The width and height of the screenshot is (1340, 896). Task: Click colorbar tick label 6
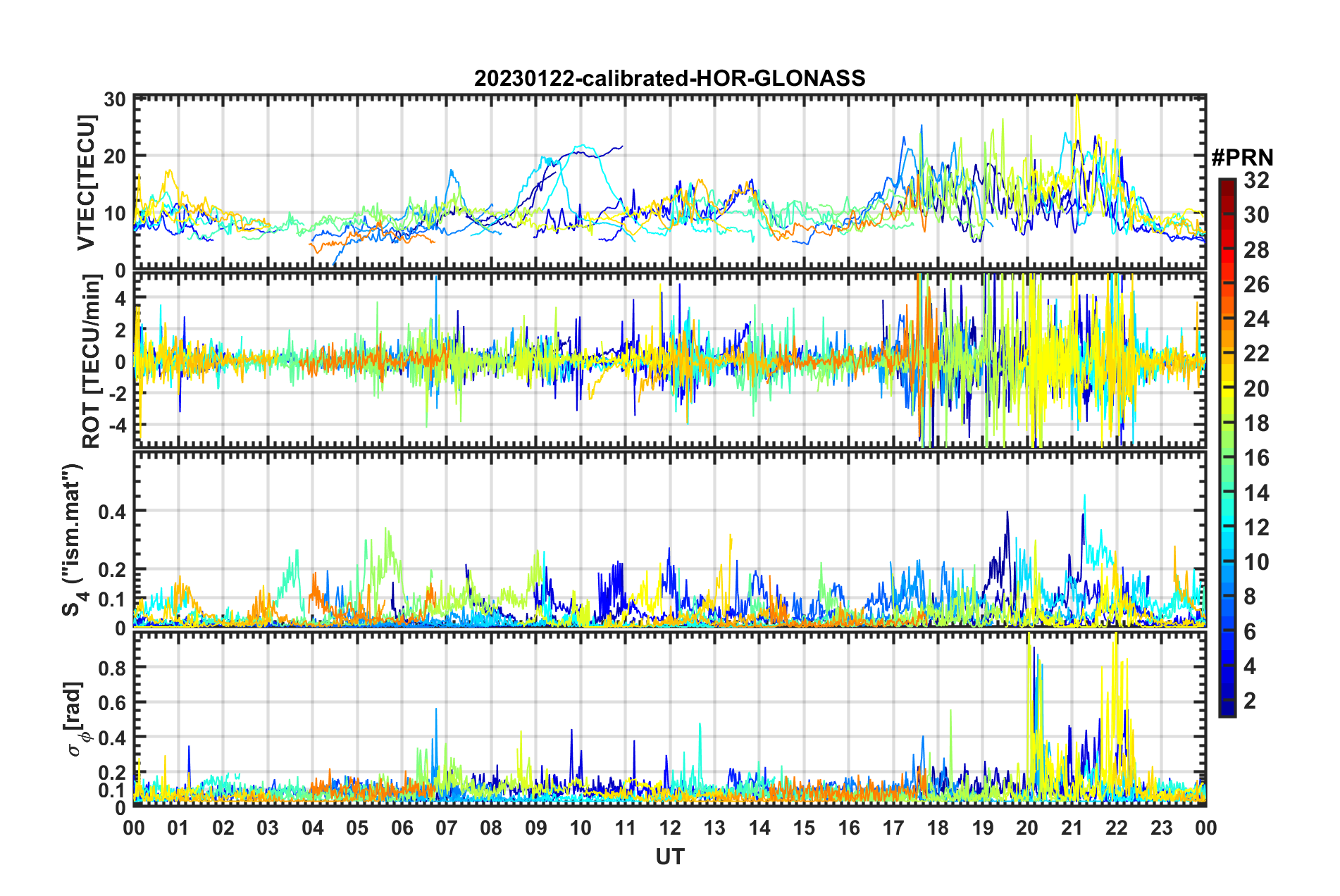[1250, 632]
